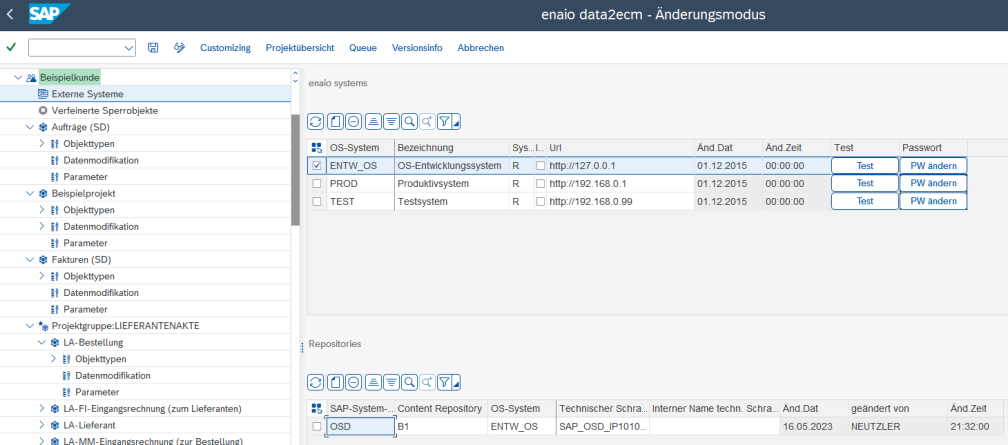This screenshot has height=445, width=1008.
Task: Click the save (diskette) icon in toolbar
Action: [x=153, y=48]
